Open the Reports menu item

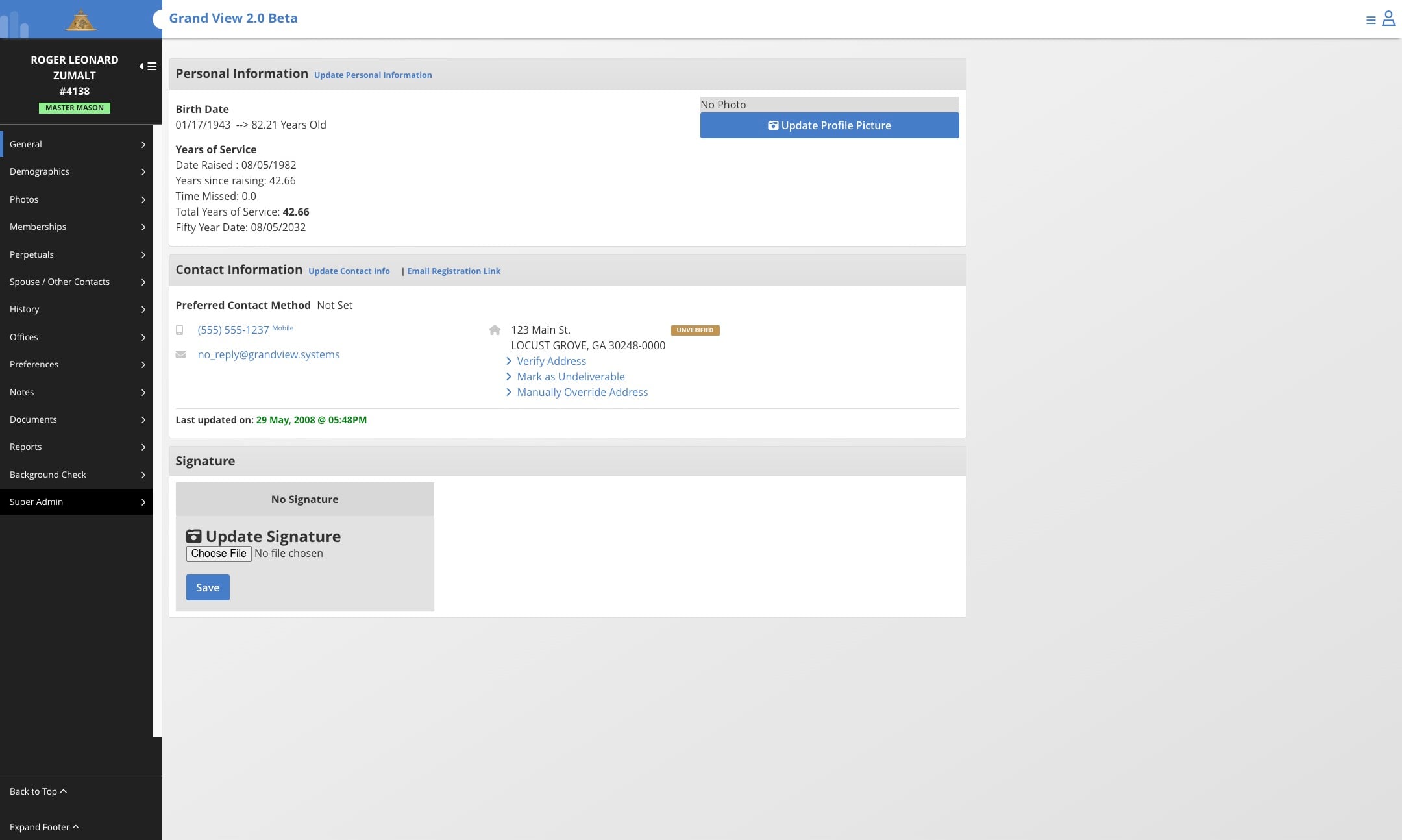76,447
